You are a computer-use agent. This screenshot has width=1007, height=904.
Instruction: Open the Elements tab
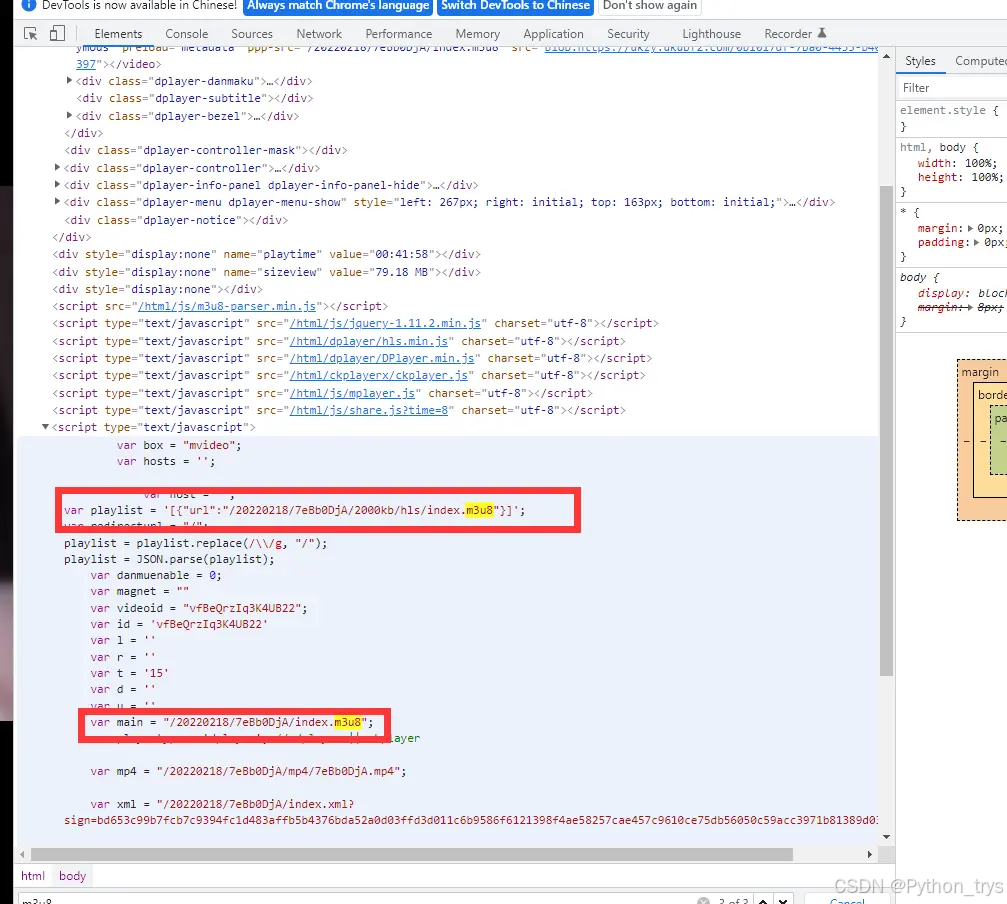coord(118,33)
